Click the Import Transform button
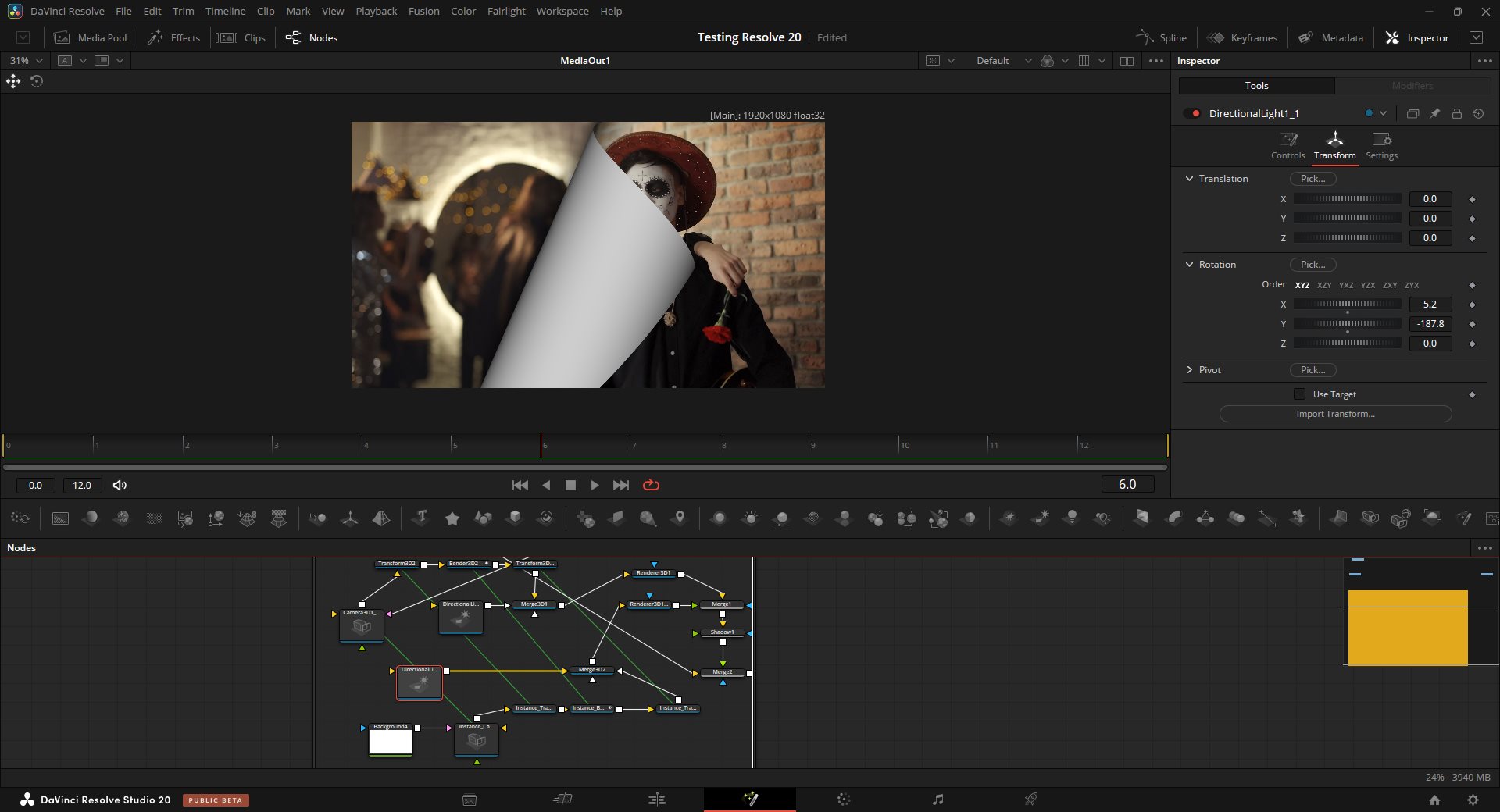Image resolution: width=1500 pixels, height=812 pixels. 1335,414
